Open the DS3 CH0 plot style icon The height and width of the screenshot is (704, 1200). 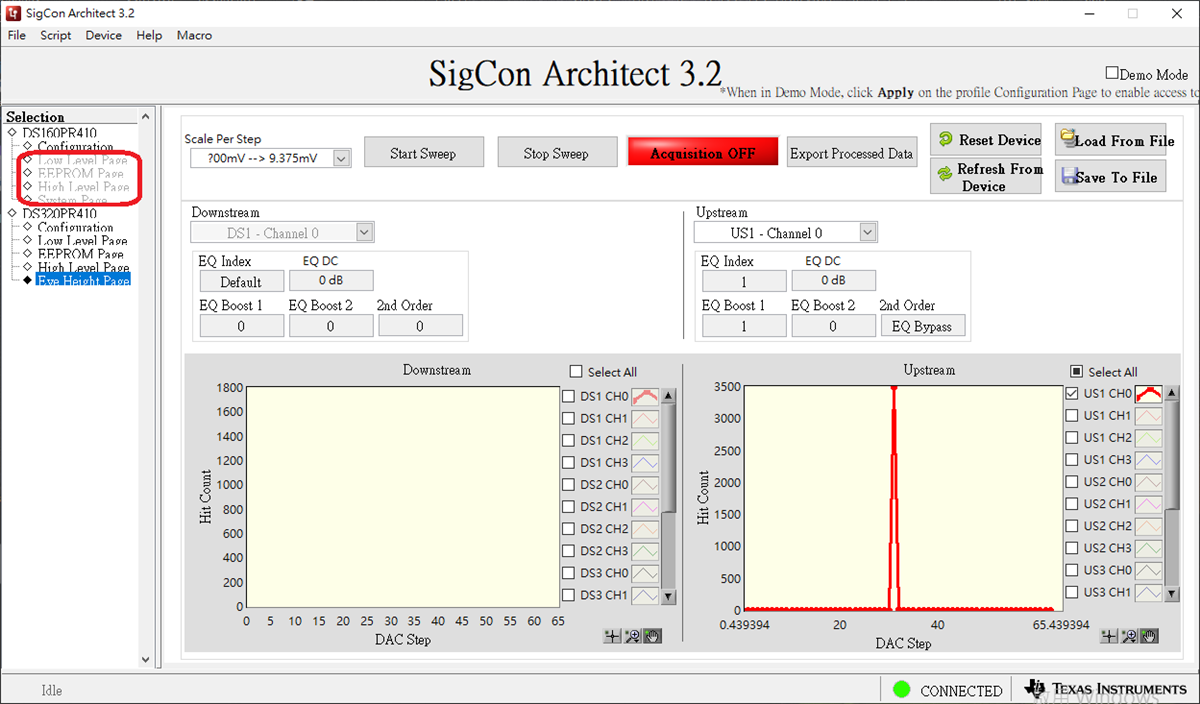point(645,572)
